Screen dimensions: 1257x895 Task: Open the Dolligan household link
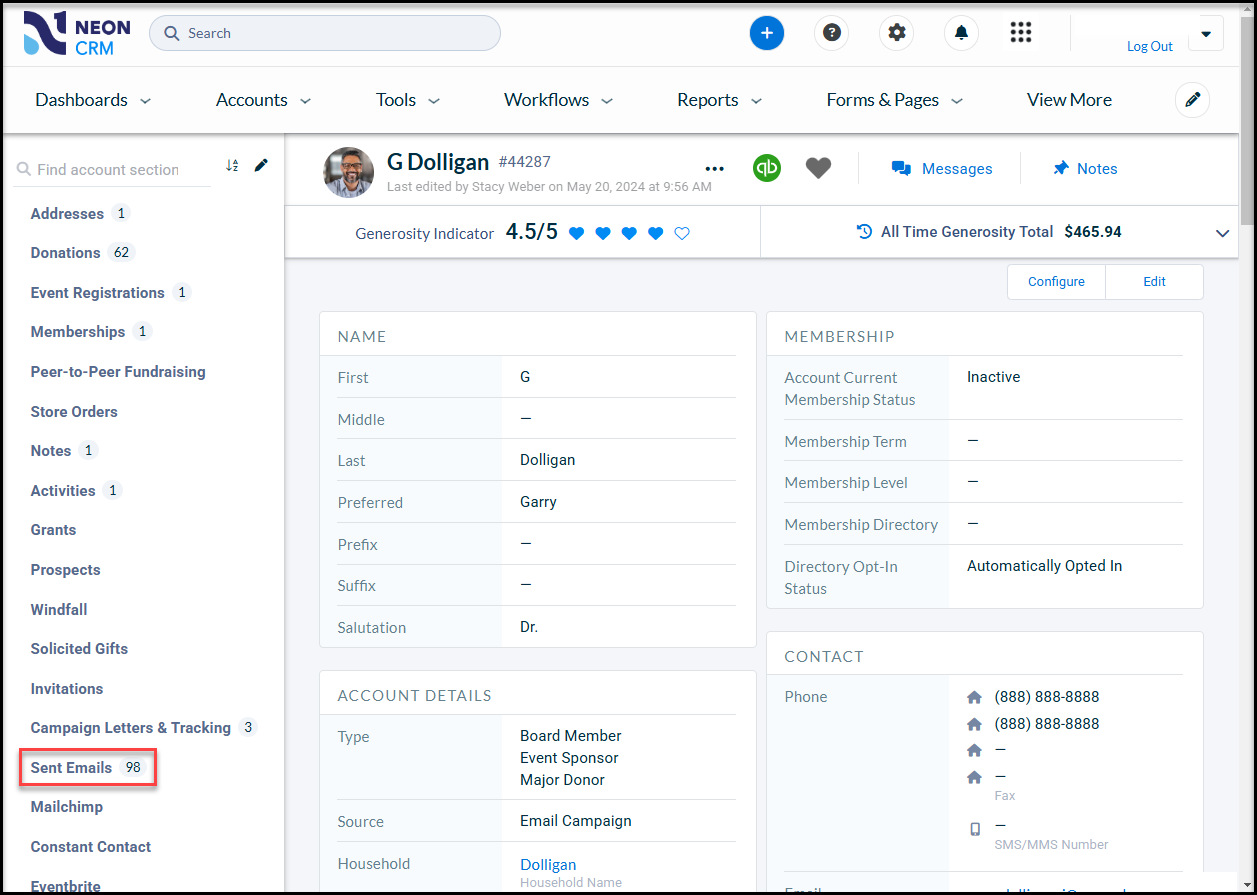(x=548, y=865)
